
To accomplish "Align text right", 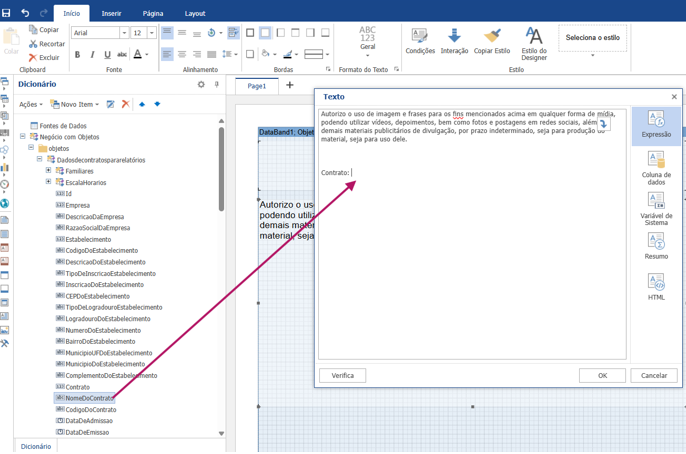I will click(x=197, y=54).
